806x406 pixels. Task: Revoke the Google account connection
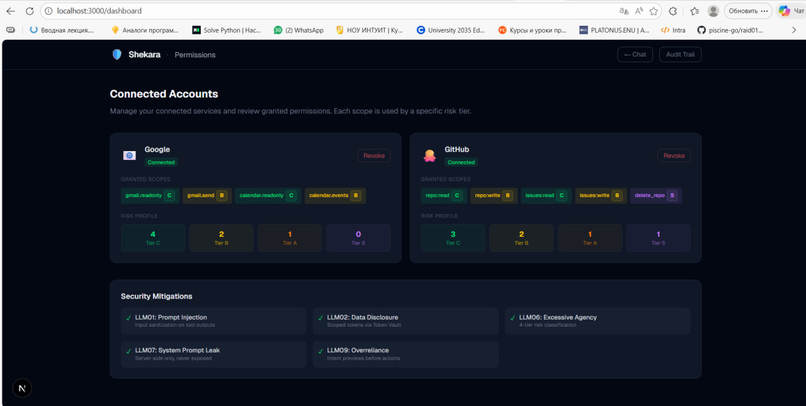374,156
